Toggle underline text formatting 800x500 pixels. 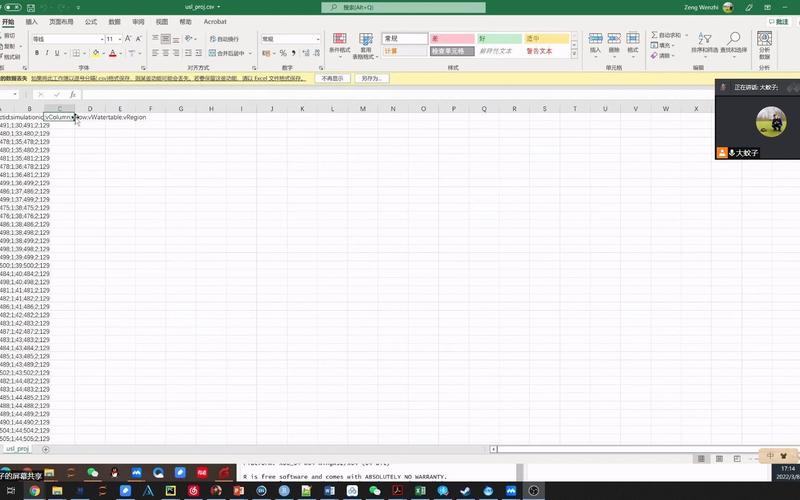tap(57, 53)
